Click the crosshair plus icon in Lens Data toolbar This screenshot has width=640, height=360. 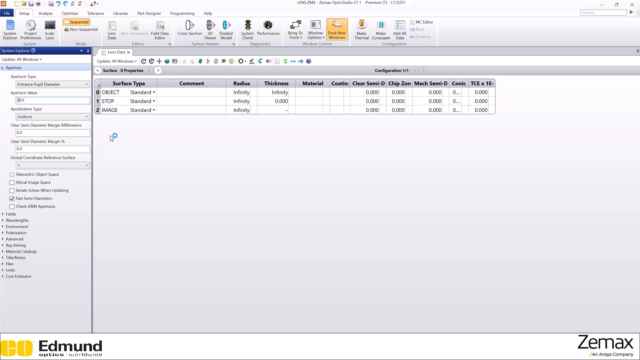point(159,61)
